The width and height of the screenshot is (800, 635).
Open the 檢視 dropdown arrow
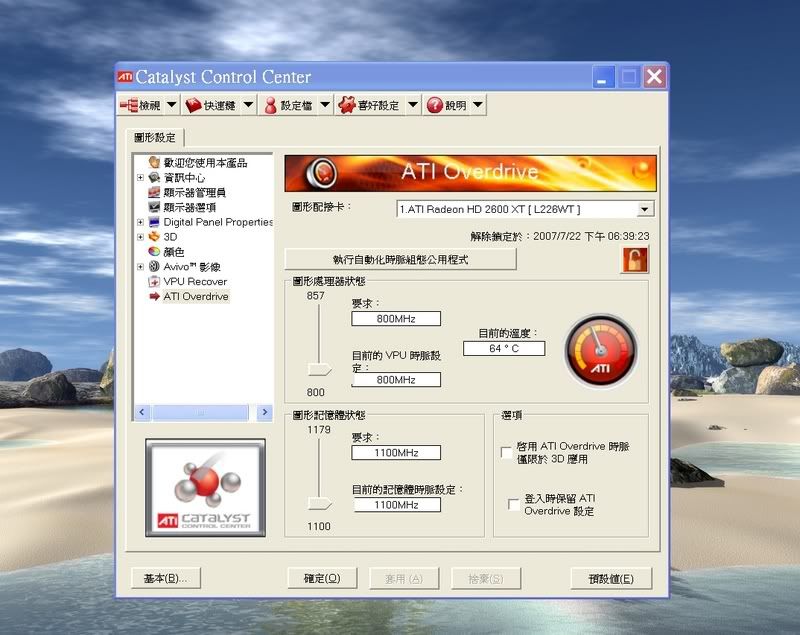click(172, 105)
